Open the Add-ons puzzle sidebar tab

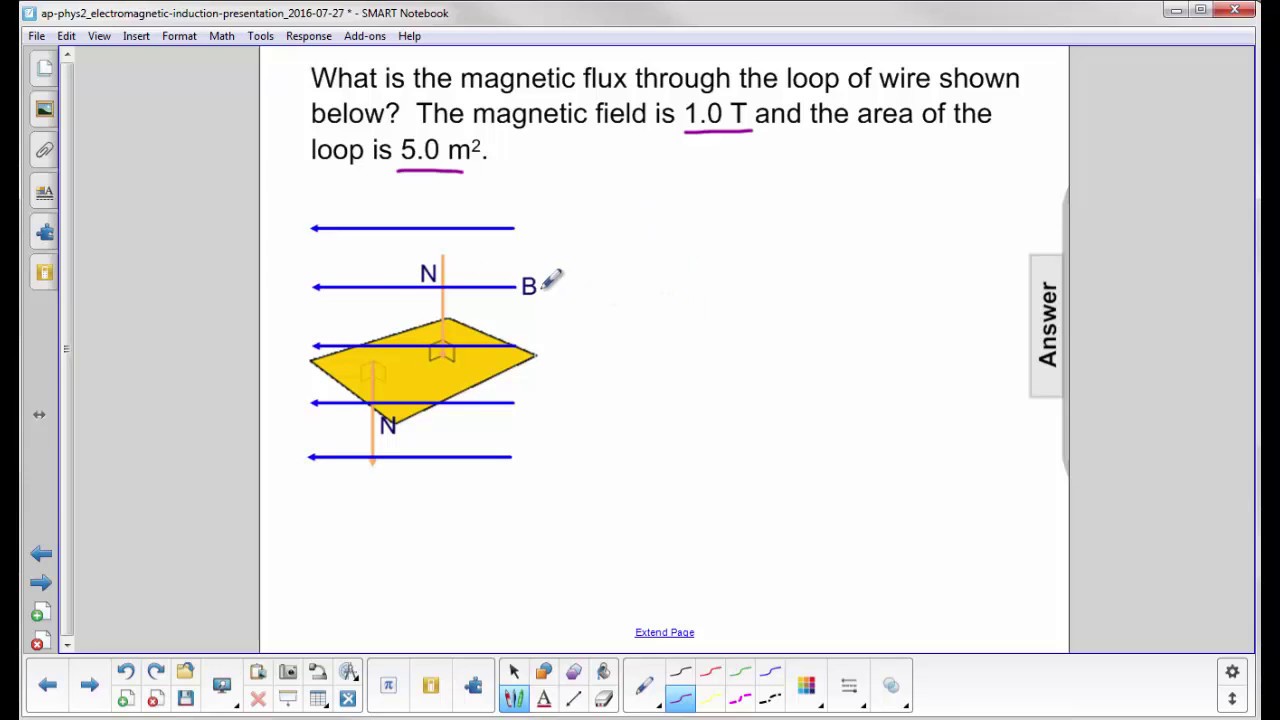pos(44,232)
